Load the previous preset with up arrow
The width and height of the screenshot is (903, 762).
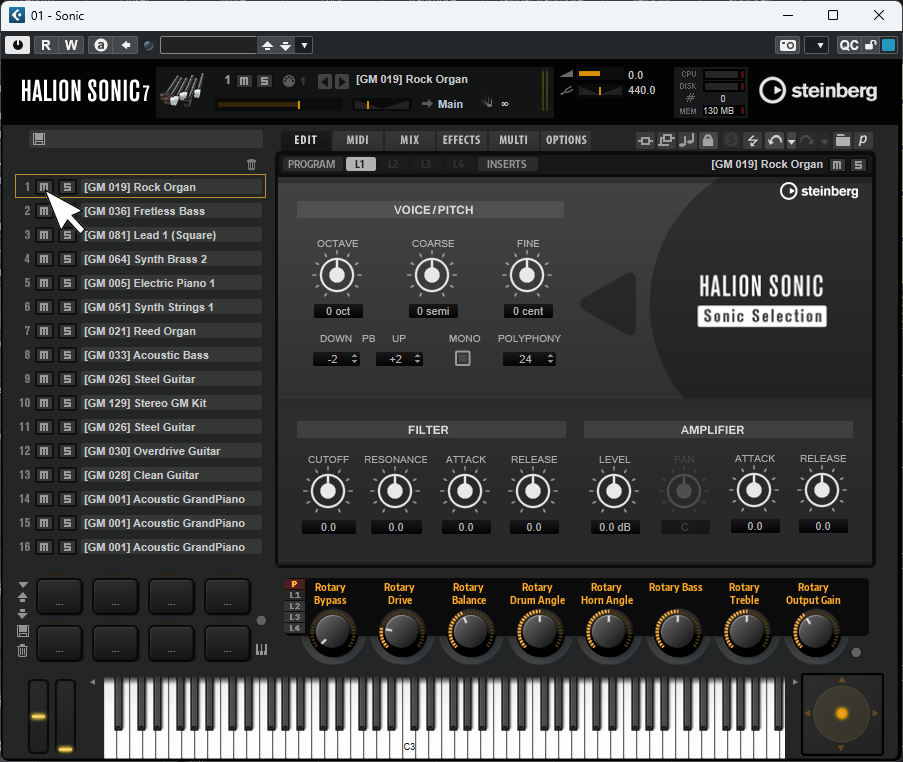pyautogui.click(x=267, y=45)
